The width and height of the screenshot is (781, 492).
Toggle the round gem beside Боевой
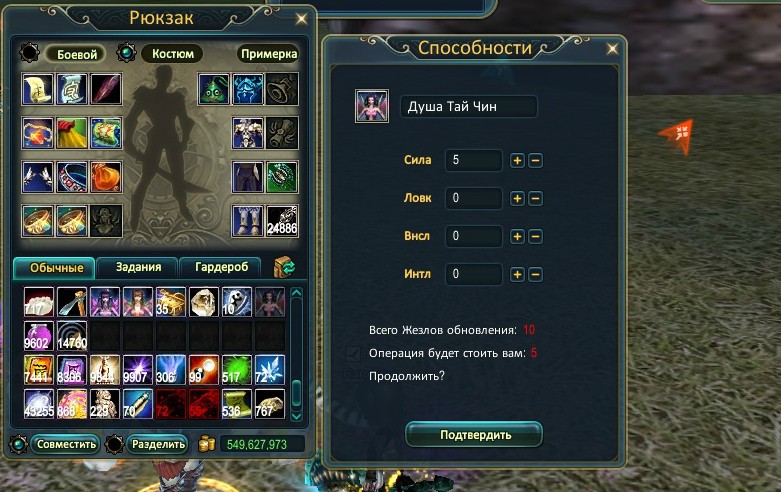29,53
